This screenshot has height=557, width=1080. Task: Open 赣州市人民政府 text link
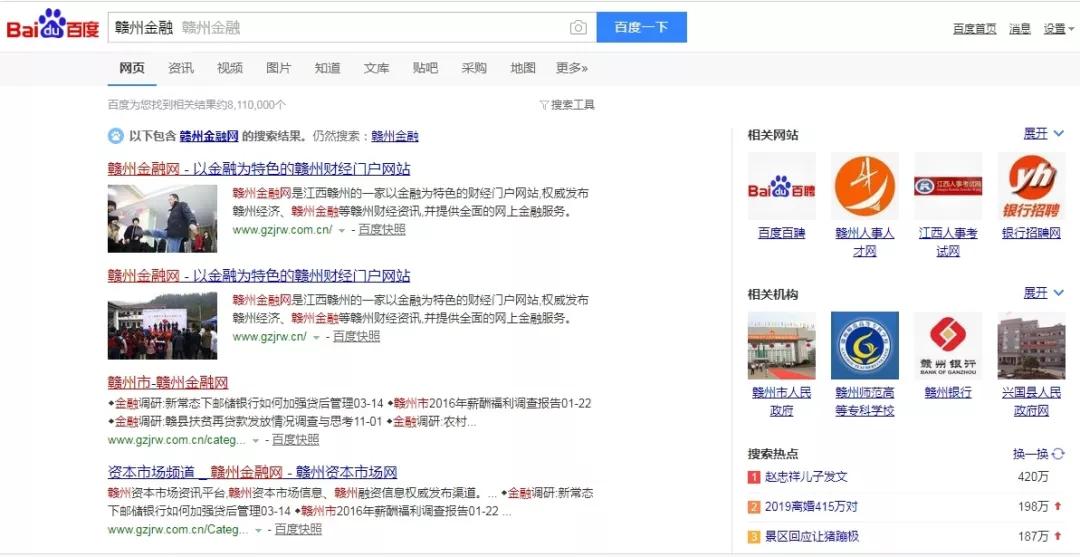pyautogui.click(x=782, y=401)
